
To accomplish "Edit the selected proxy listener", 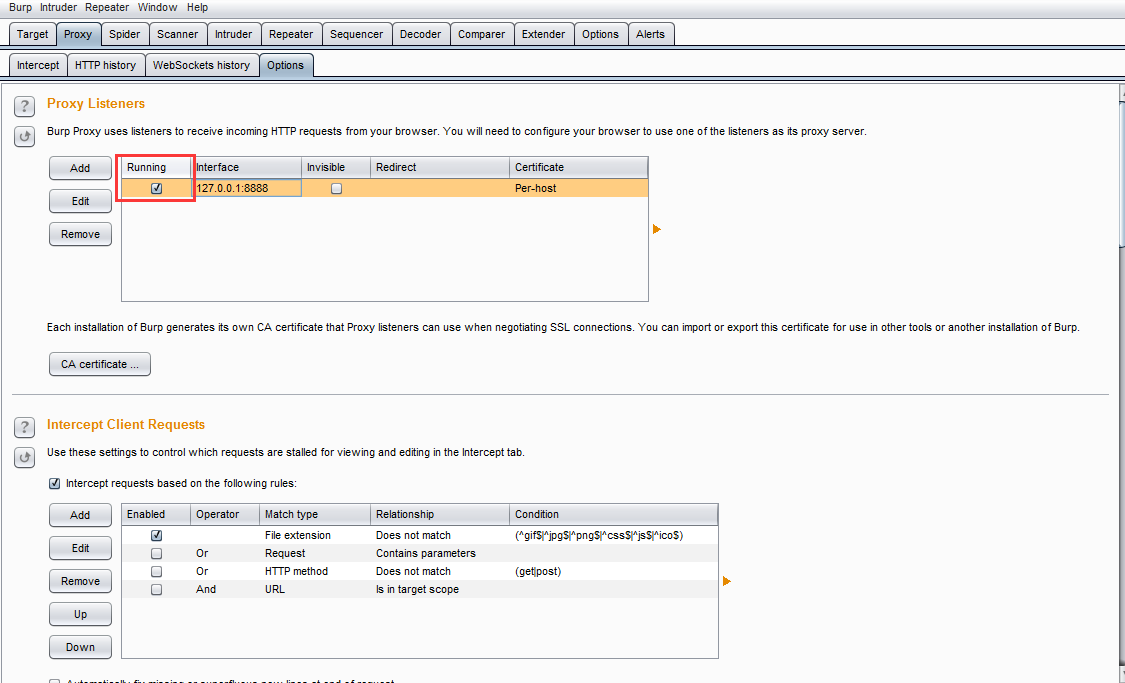I will coord(80,202).
